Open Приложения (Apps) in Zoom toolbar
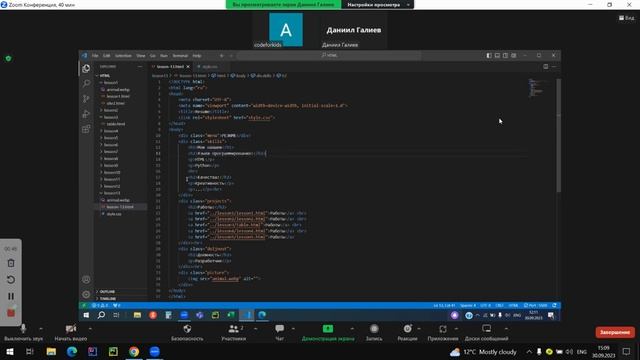Image resolution: width=640 pixels, height=360 pixels. point(442,333)
